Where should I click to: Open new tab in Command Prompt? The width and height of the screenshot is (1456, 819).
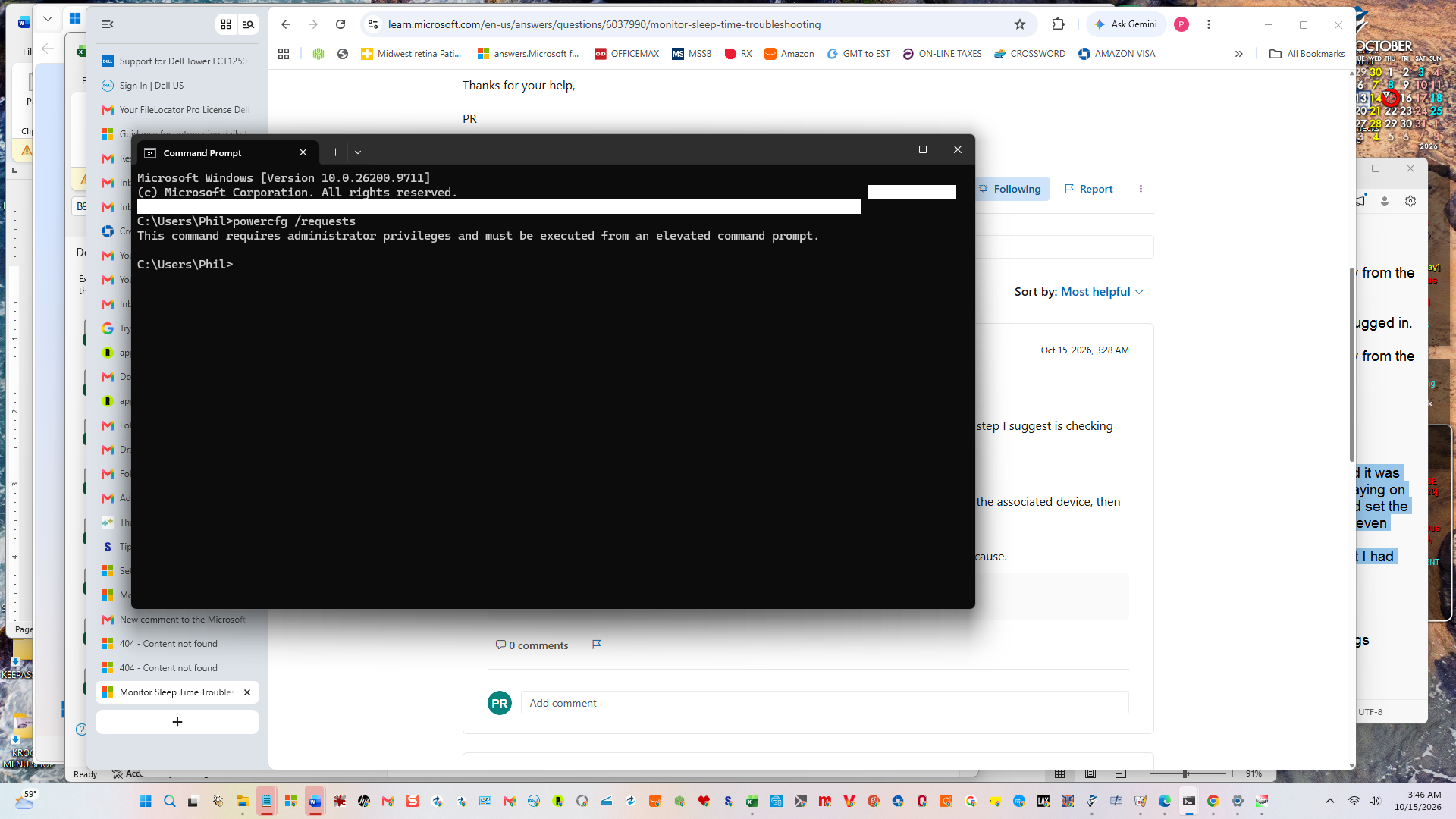point(335,152)
